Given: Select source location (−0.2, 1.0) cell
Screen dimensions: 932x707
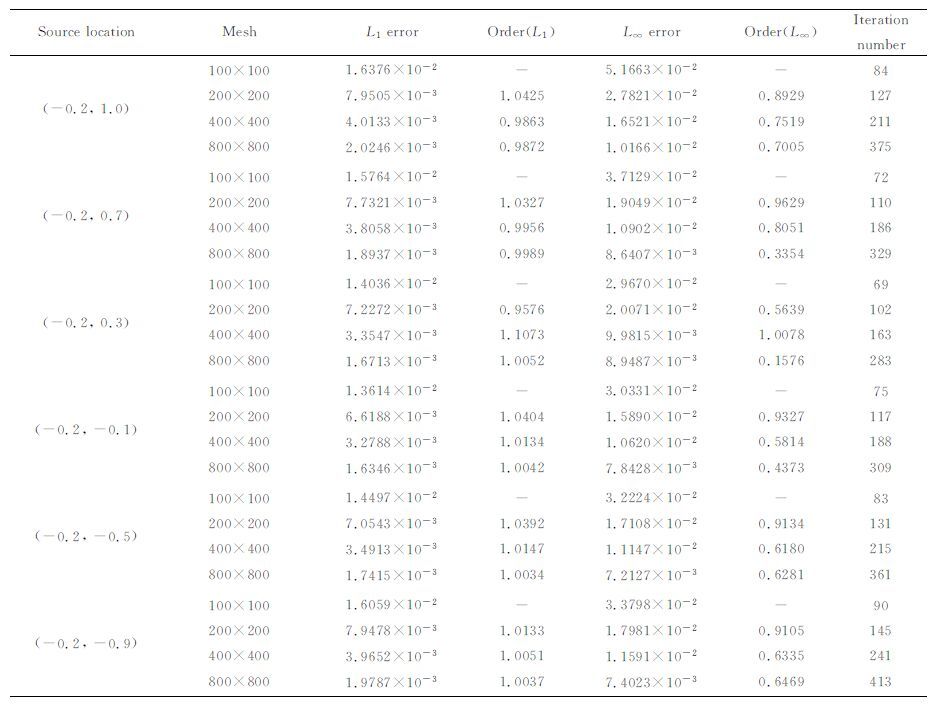Looking at the screenshot, I should pos(86,109).
